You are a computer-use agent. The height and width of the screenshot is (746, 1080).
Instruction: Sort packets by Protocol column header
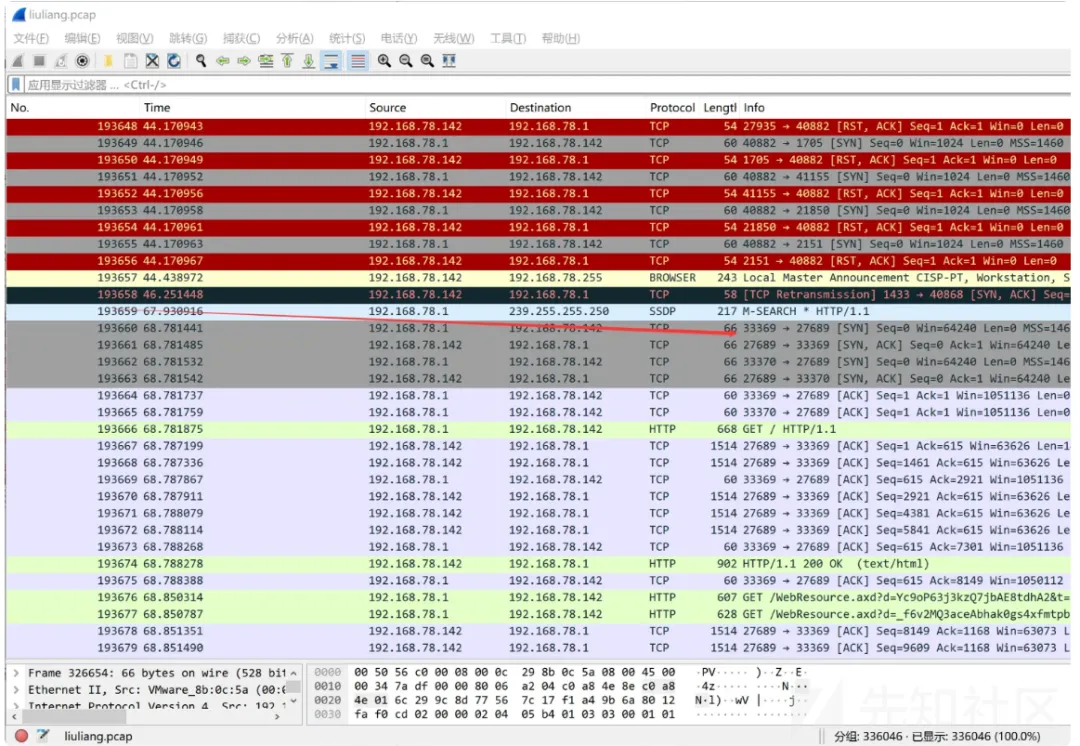pyautogui.click(x=671, y=108)
